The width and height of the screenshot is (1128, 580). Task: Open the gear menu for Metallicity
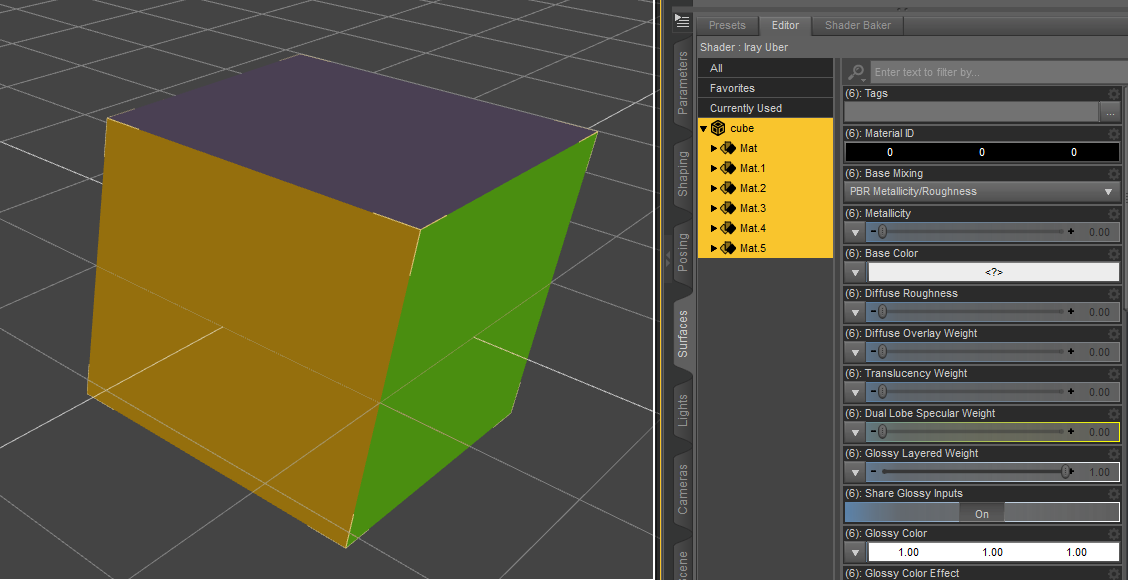1114,214
